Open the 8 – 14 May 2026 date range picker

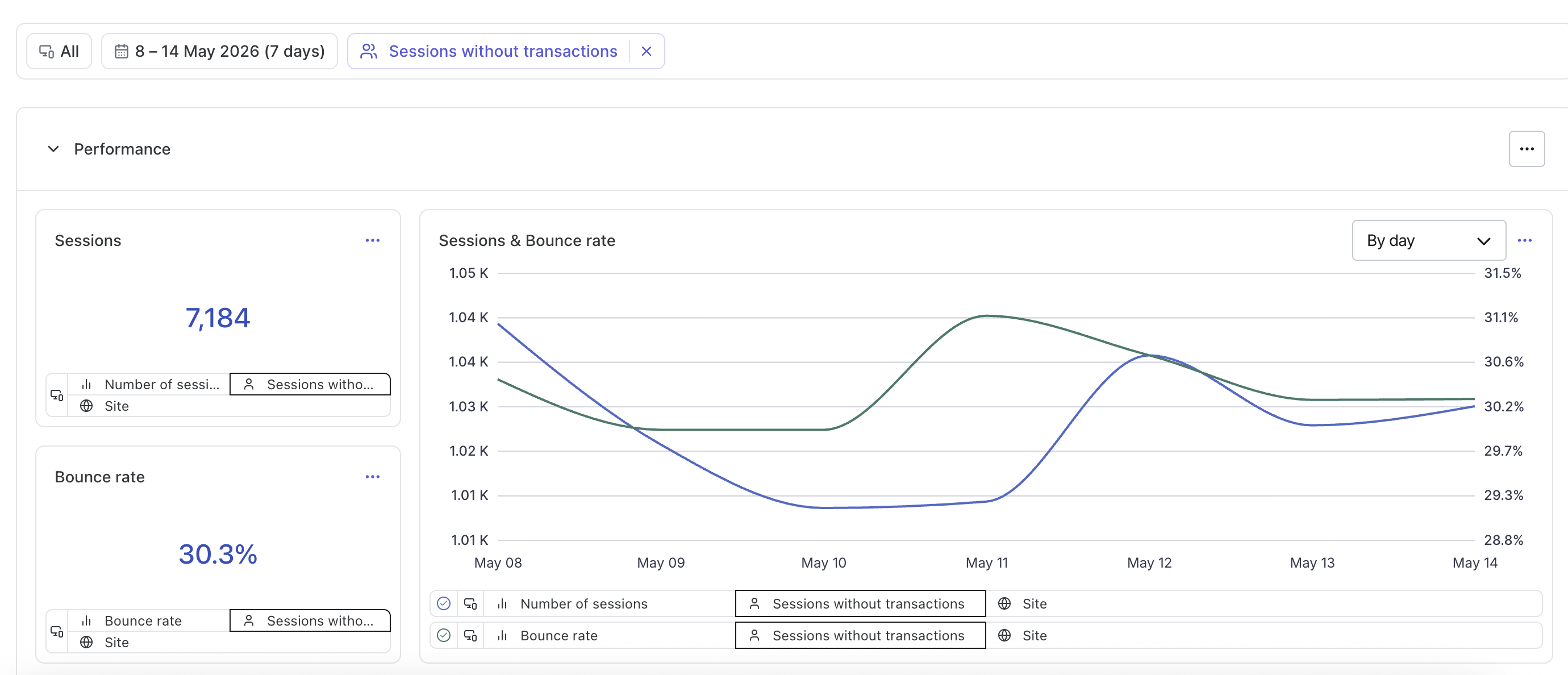point(219,51)
